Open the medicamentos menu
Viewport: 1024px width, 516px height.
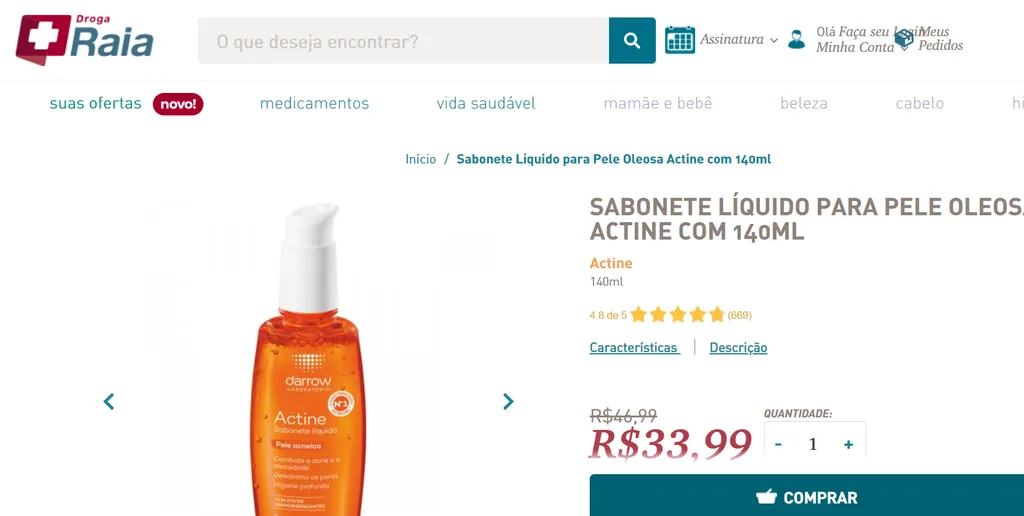pos(314,103)
